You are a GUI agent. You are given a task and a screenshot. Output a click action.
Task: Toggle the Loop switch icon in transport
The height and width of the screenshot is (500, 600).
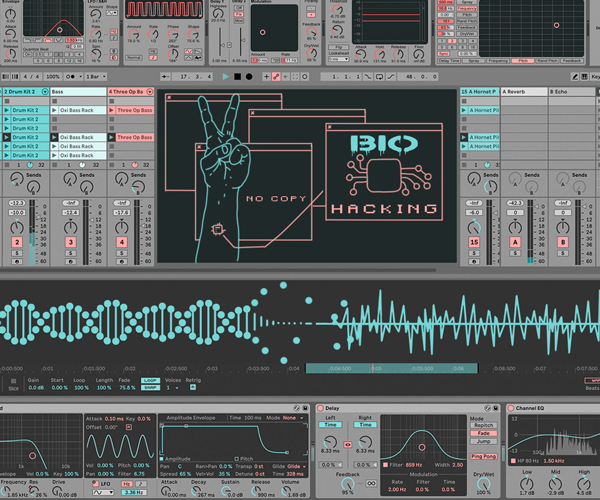[379, 77]
